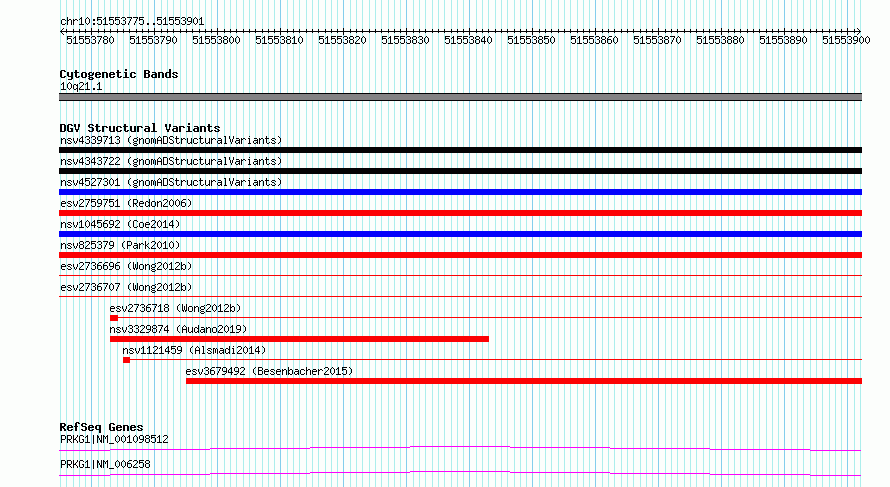The height and width of the screenshot is (487, 890).
Task: Click ruler position 51553870
Action: (657, 40)
